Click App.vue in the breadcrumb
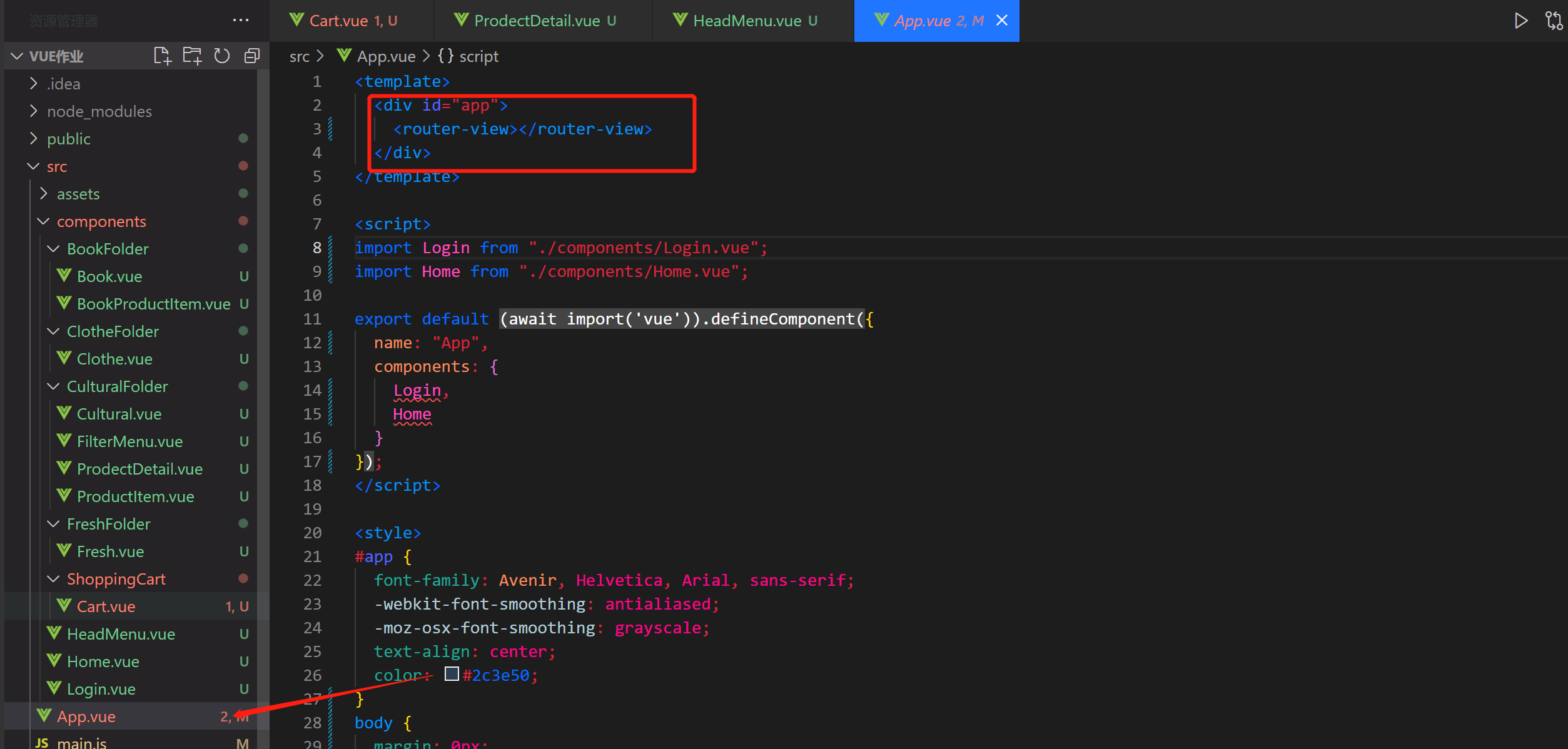The image size is (1568, 749). pyautogui.click(x=386, y=56)
